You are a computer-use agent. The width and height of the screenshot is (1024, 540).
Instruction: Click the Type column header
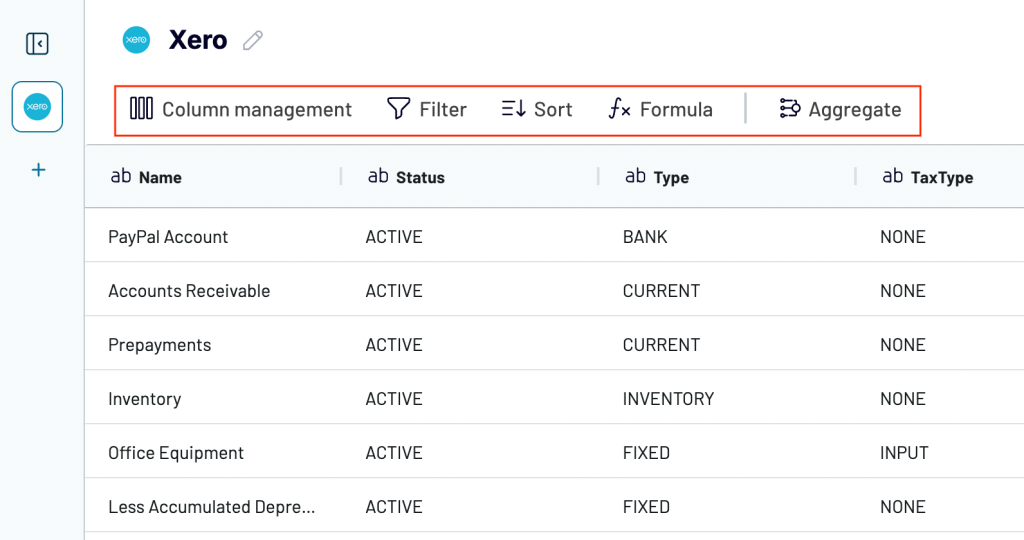click(670, 177)
